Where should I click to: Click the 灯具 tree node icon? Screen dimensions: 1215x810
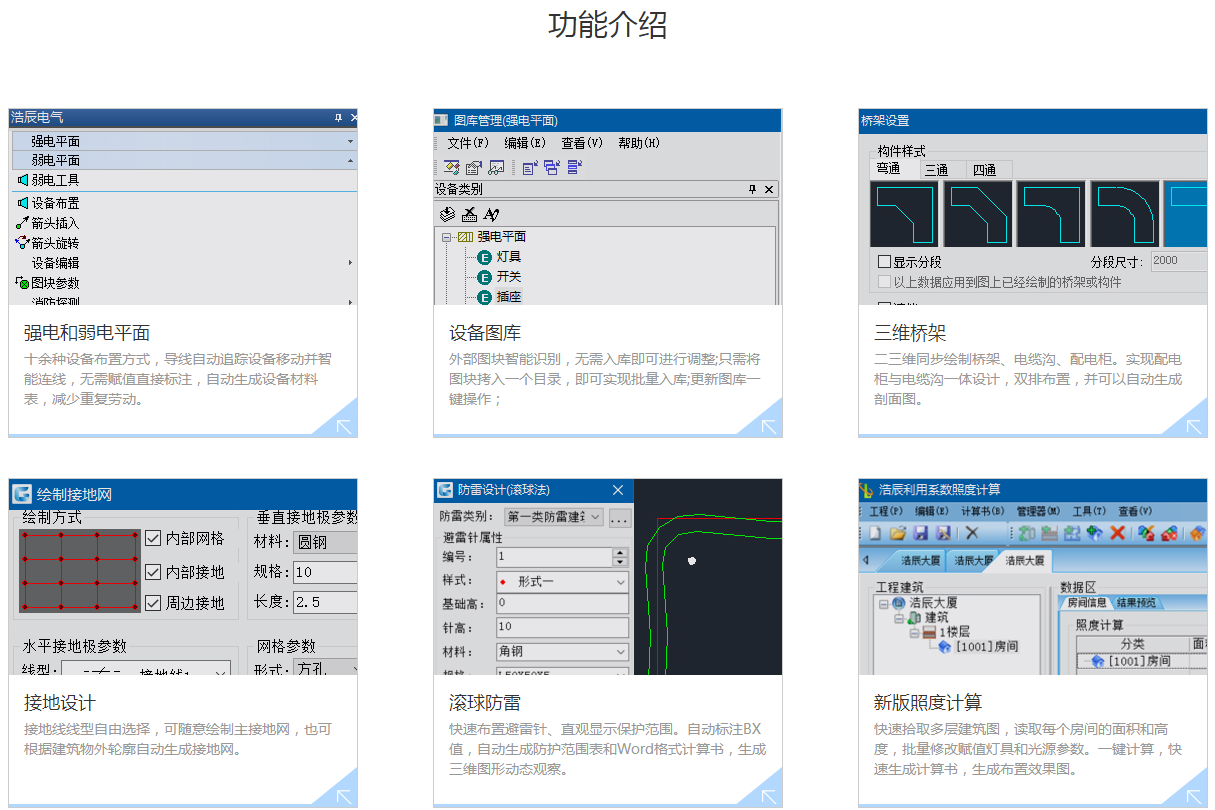(485, 257)
